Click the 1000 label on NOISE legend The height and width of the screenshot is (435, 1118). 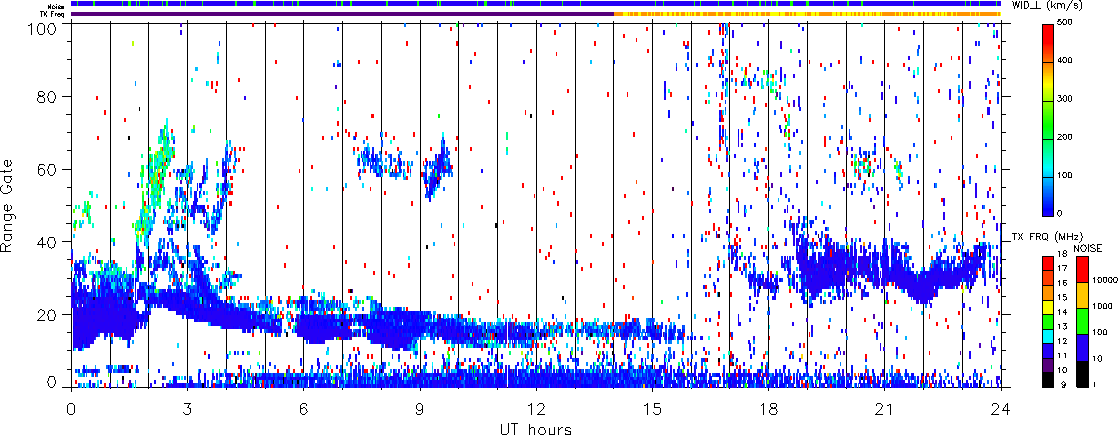[1101, 308]
